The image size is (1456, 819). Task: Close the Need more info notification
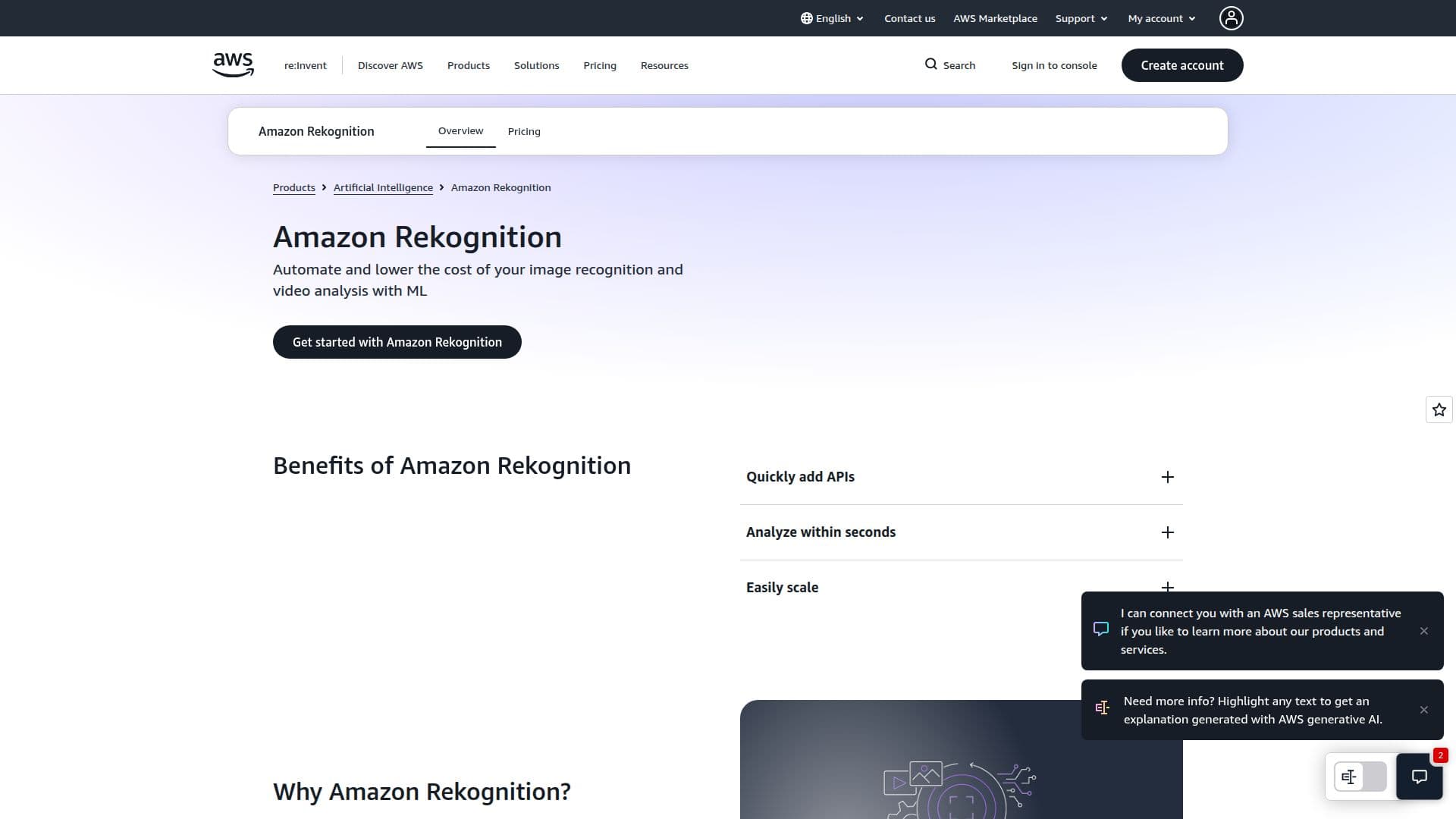click(1423, 710)
